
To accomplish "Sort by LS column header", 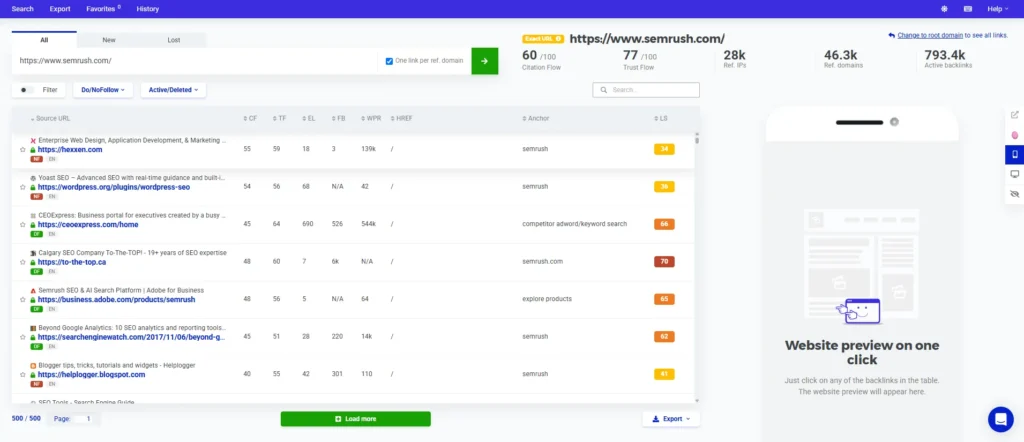I will pos(661,119).
